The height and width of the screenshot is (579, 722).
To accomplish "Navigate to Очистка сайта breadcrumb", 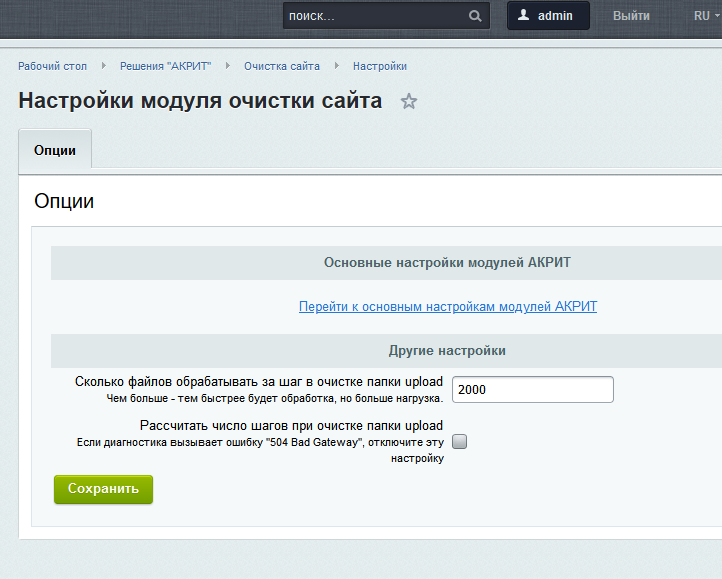I will point(282,66).
